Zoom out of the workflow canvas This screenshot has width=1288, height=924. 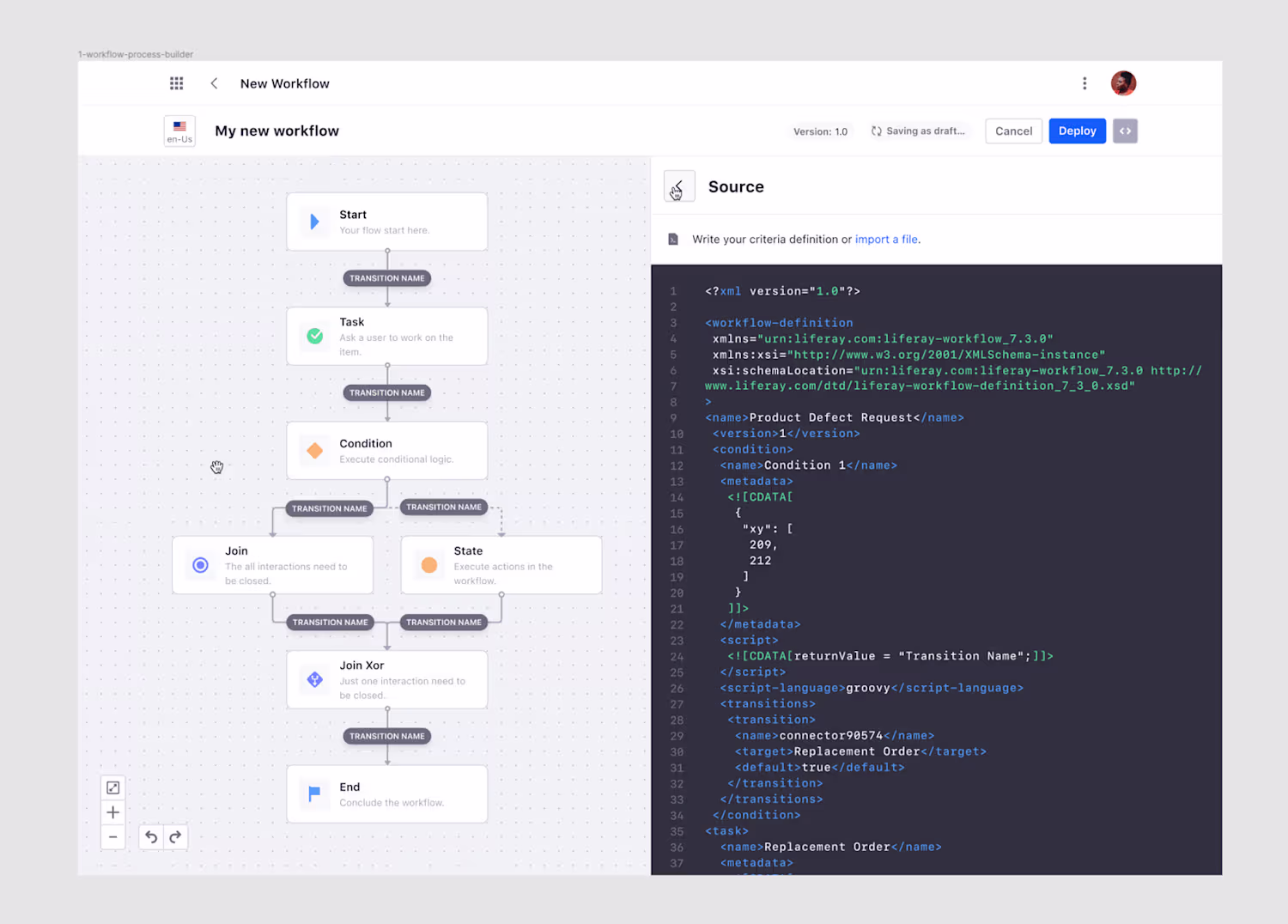(x=112, y=837)
